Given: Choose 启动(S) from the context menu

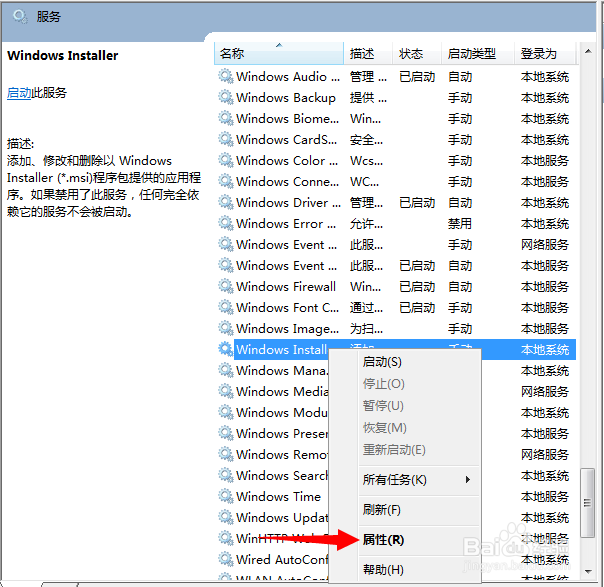Looking at the screenshot, I should pos(419,362).
